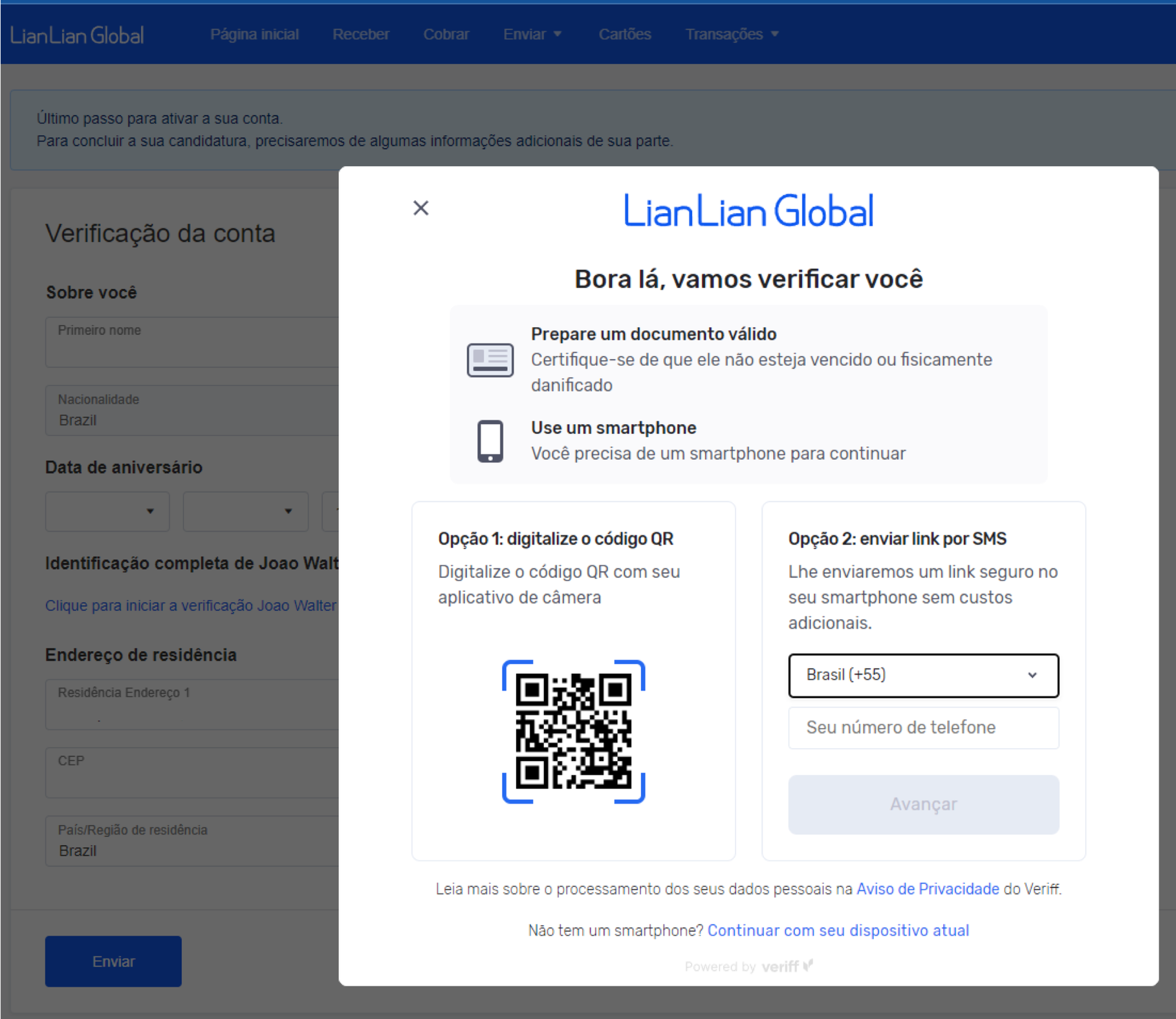Click the CEP input field
Screen dimensions: 1176x1019
point(192,773)
